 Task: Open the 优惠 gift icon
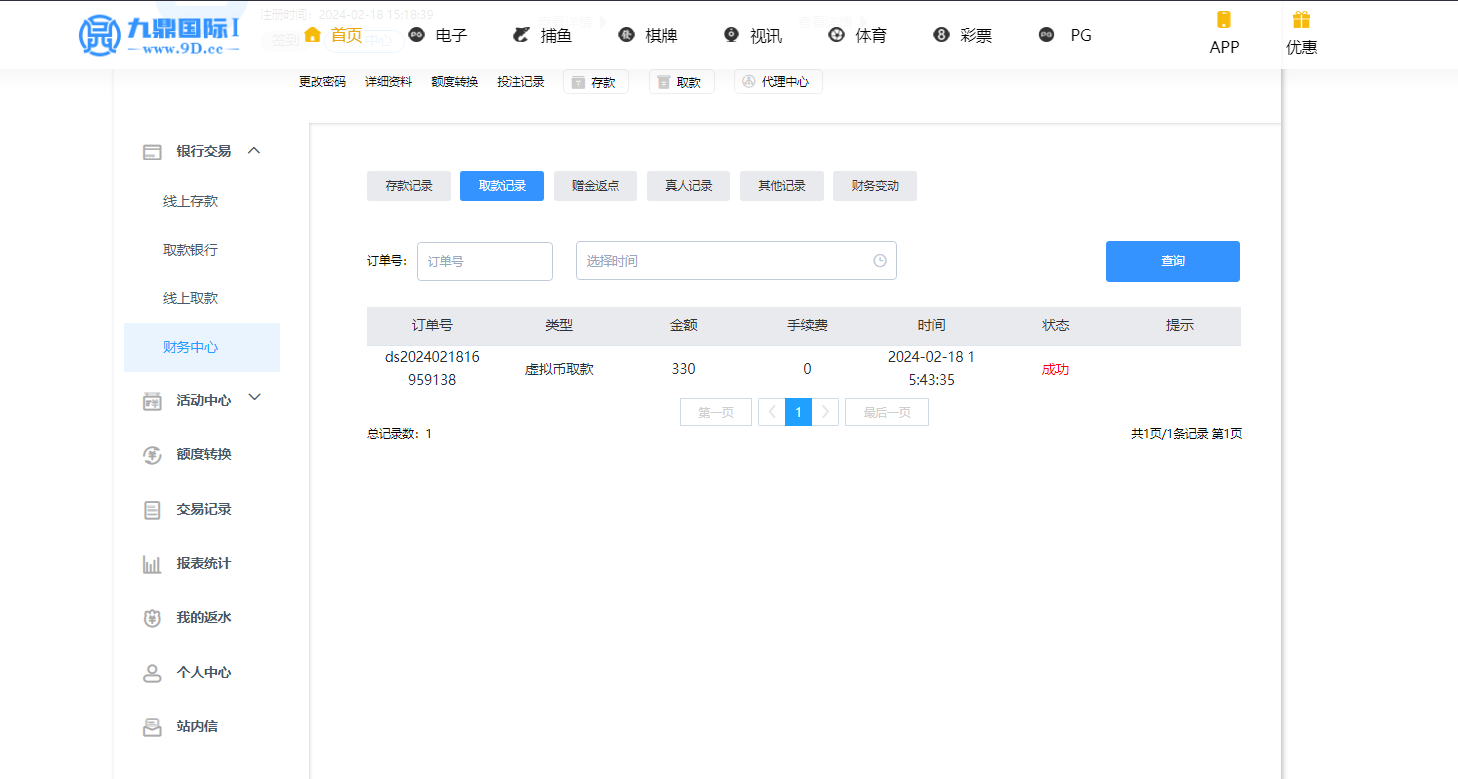tap(1300, 20)
